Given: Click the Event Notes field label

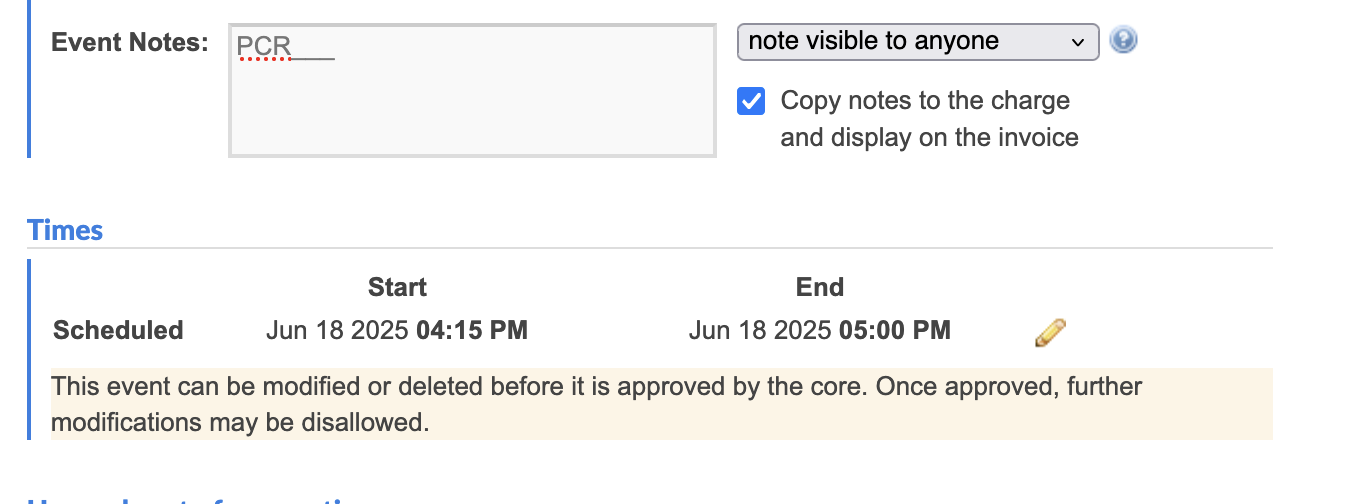Looking at the screenshot, I should coord(130,42).
